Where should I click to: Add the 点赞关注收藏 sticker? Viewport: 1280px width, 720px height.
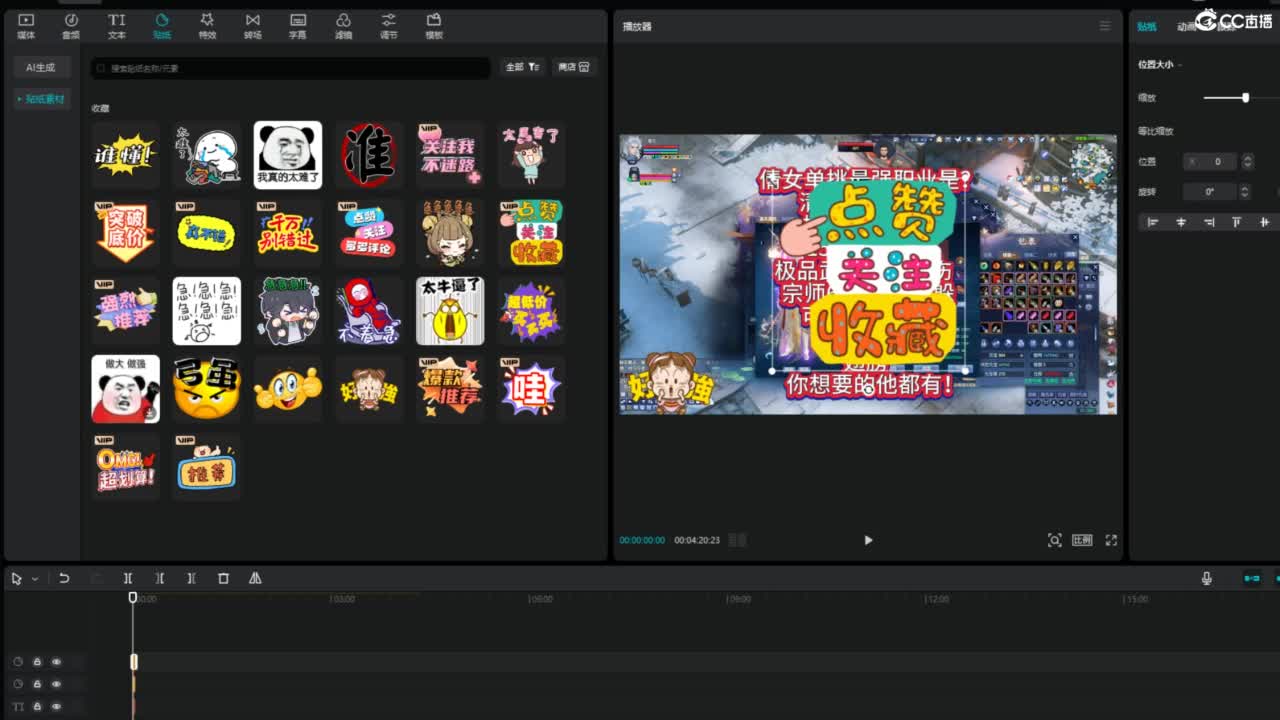(x=531, y=233)
